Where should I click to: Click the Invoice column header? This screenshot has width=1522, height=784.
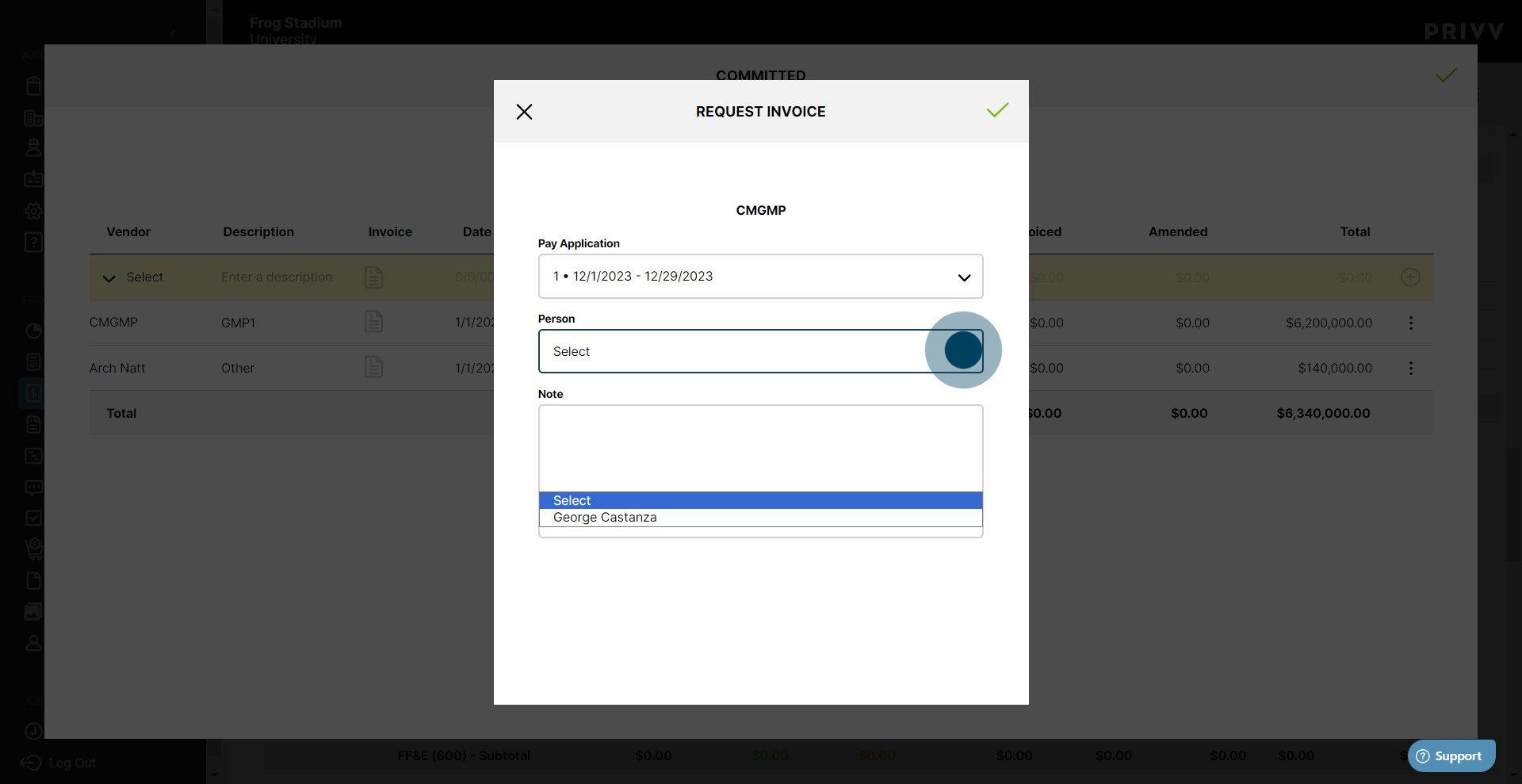point(390,232)
